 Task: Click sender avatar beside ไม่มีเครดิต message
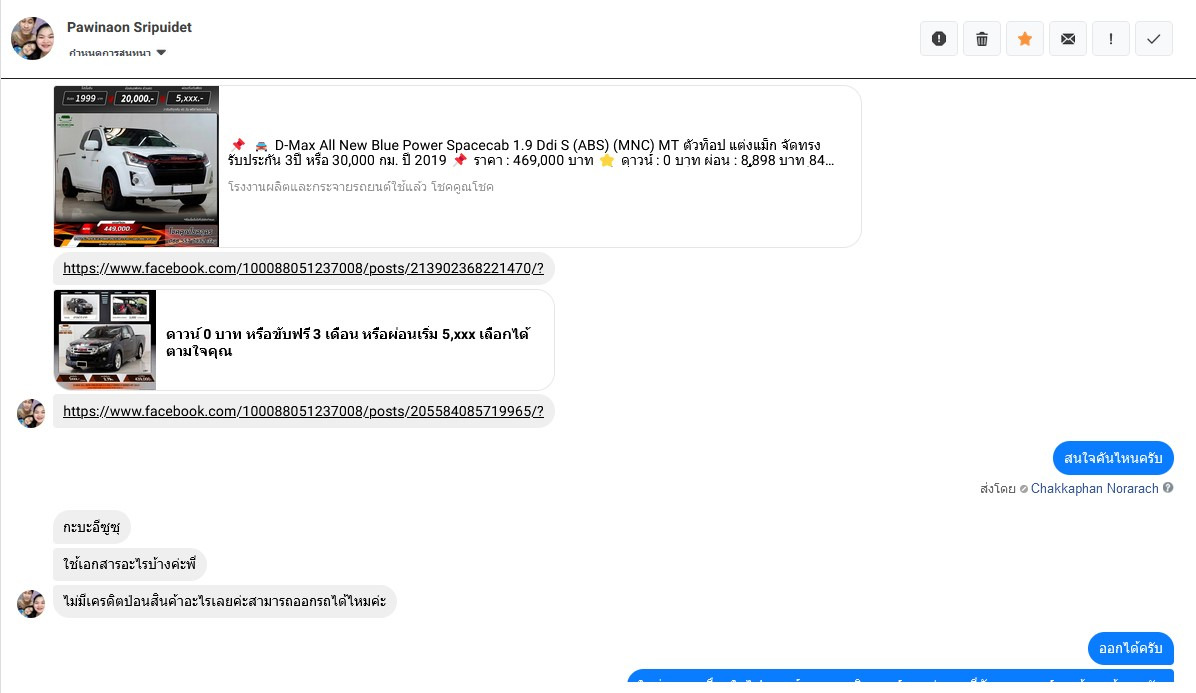tap(31, 603)
